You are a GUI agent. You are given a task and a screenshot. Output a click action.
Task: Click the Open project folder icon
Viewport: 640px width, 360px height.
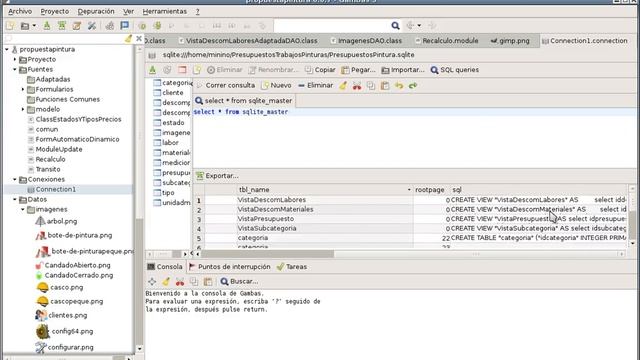coord(25,26)
